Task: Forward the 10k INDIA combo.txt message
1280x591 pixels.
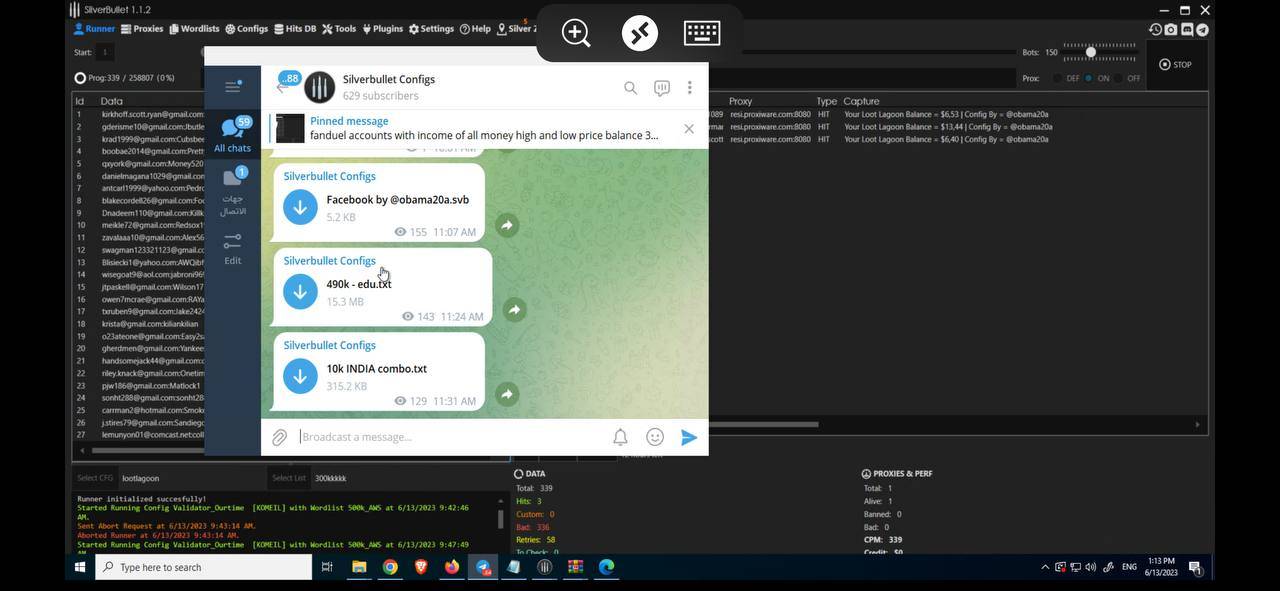Action: (x=507, y=394)
